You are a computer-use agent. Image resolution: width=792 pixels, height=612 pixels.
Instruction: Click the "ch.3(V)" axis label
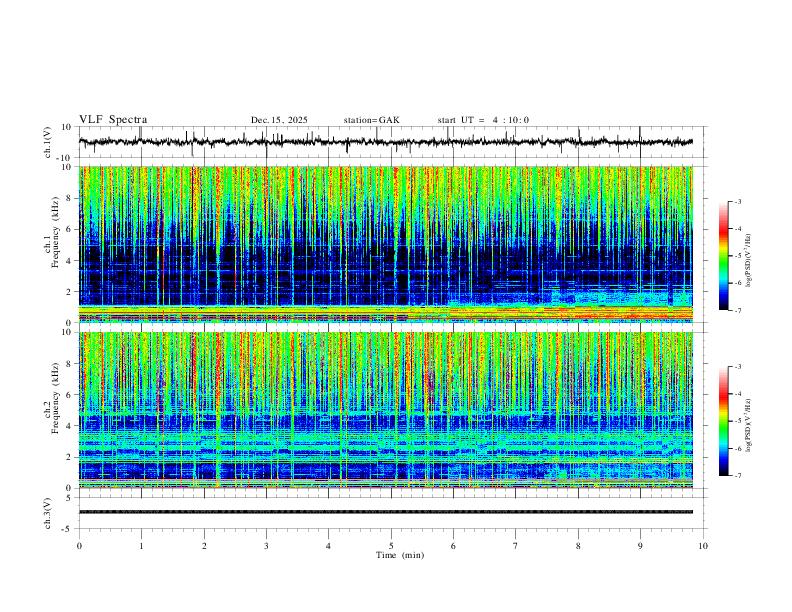point(48,513)
